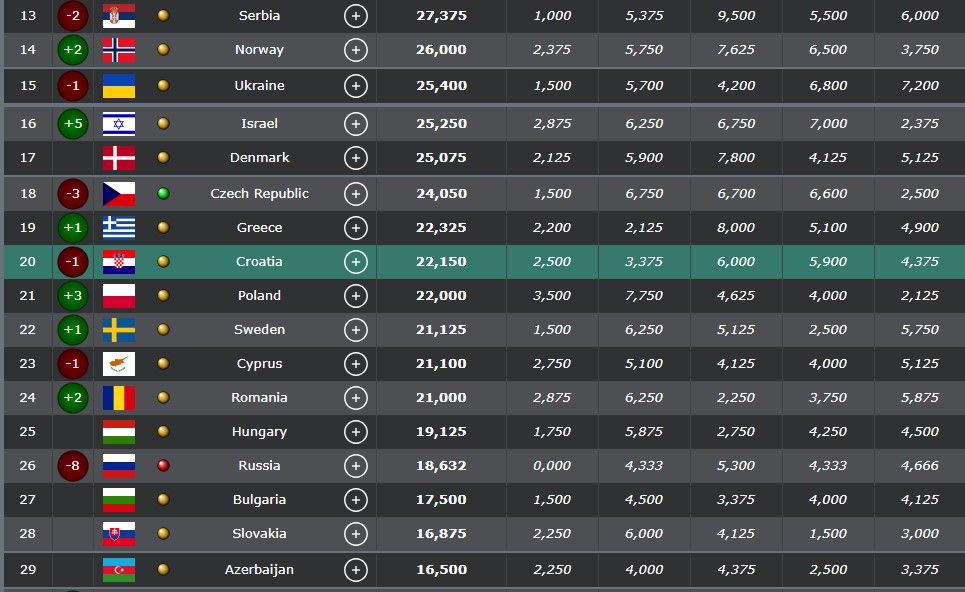Click the red status dot for Russia
This screenshot has height=592, width=965.
point(163,466)
